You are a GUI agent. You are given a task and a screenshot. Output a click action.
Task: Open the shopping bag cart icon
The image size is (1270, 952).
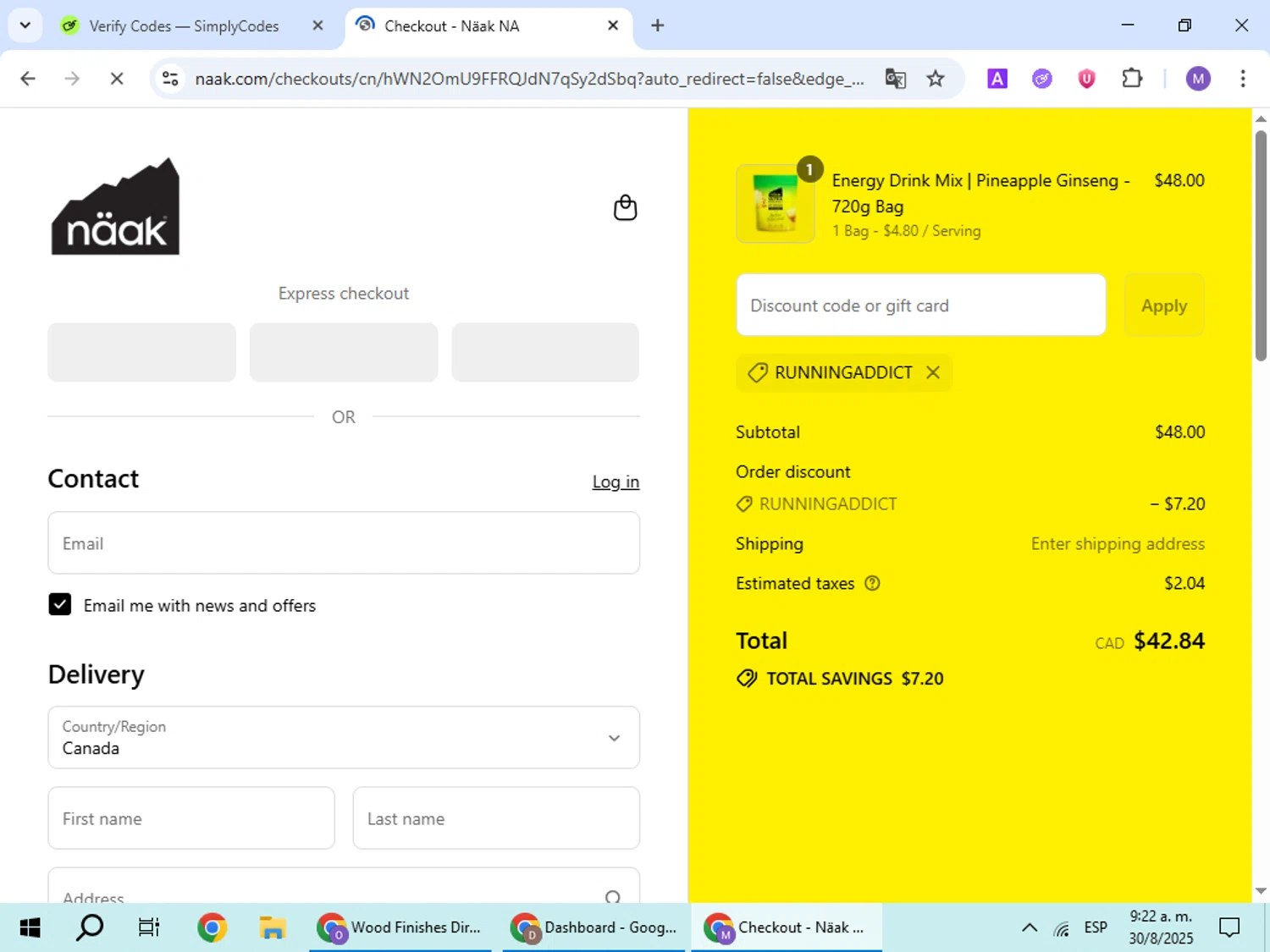(625, 207)
